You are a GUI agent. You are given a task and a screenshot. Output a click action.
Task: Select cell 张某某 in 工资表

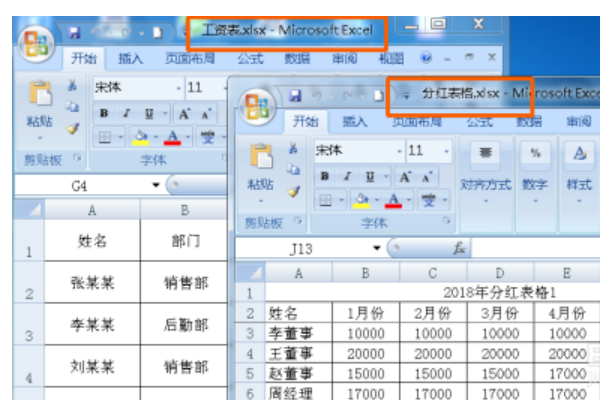[x=92, y=282]
